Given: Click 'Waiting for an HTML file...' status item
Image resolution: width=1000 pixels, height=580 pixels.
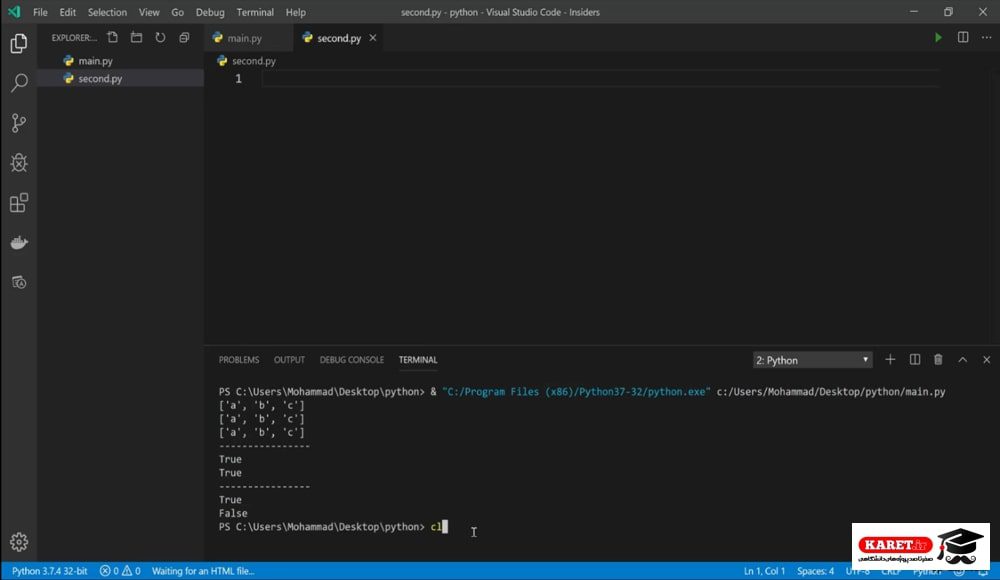Looking at the screenshot, I should click(203, 571).
